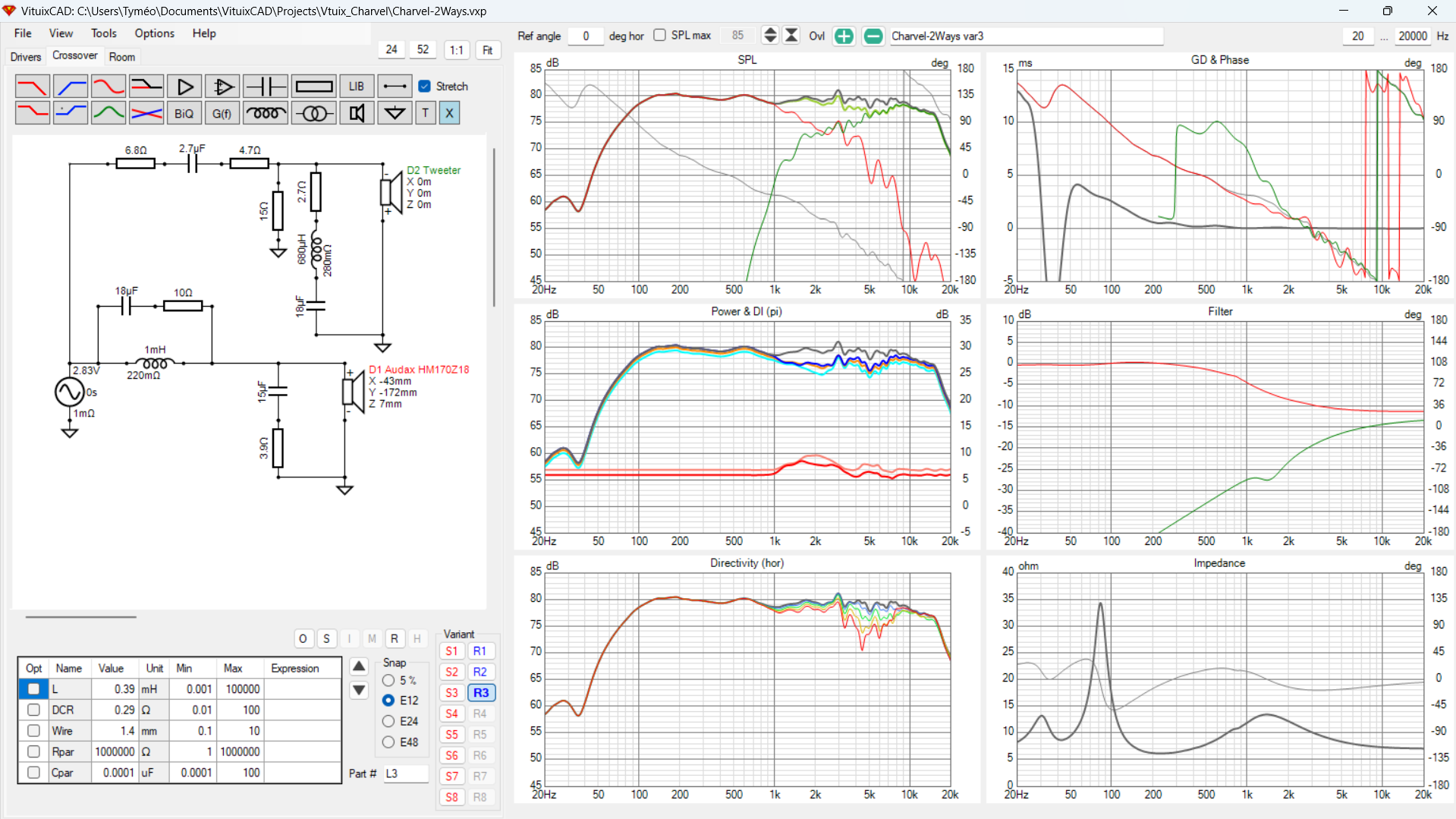
Task: Click the overlay name field Charvel-2Ways var3
Action: [1027, 36]
